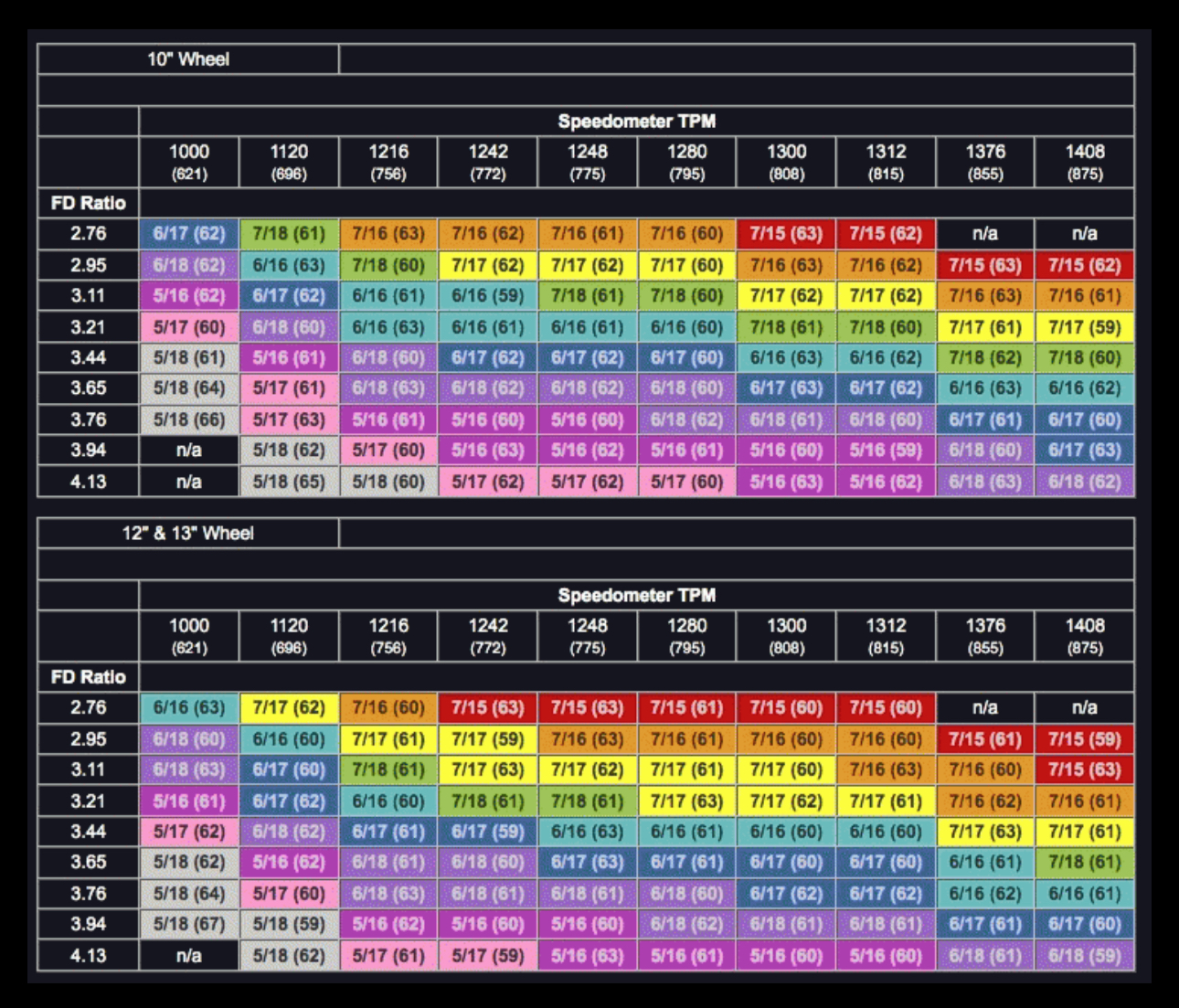The height and width of the screenshot is (1008, 1179).
Task: Click the red 7/15 (59) cell
Action: [x=1085, y=738]
